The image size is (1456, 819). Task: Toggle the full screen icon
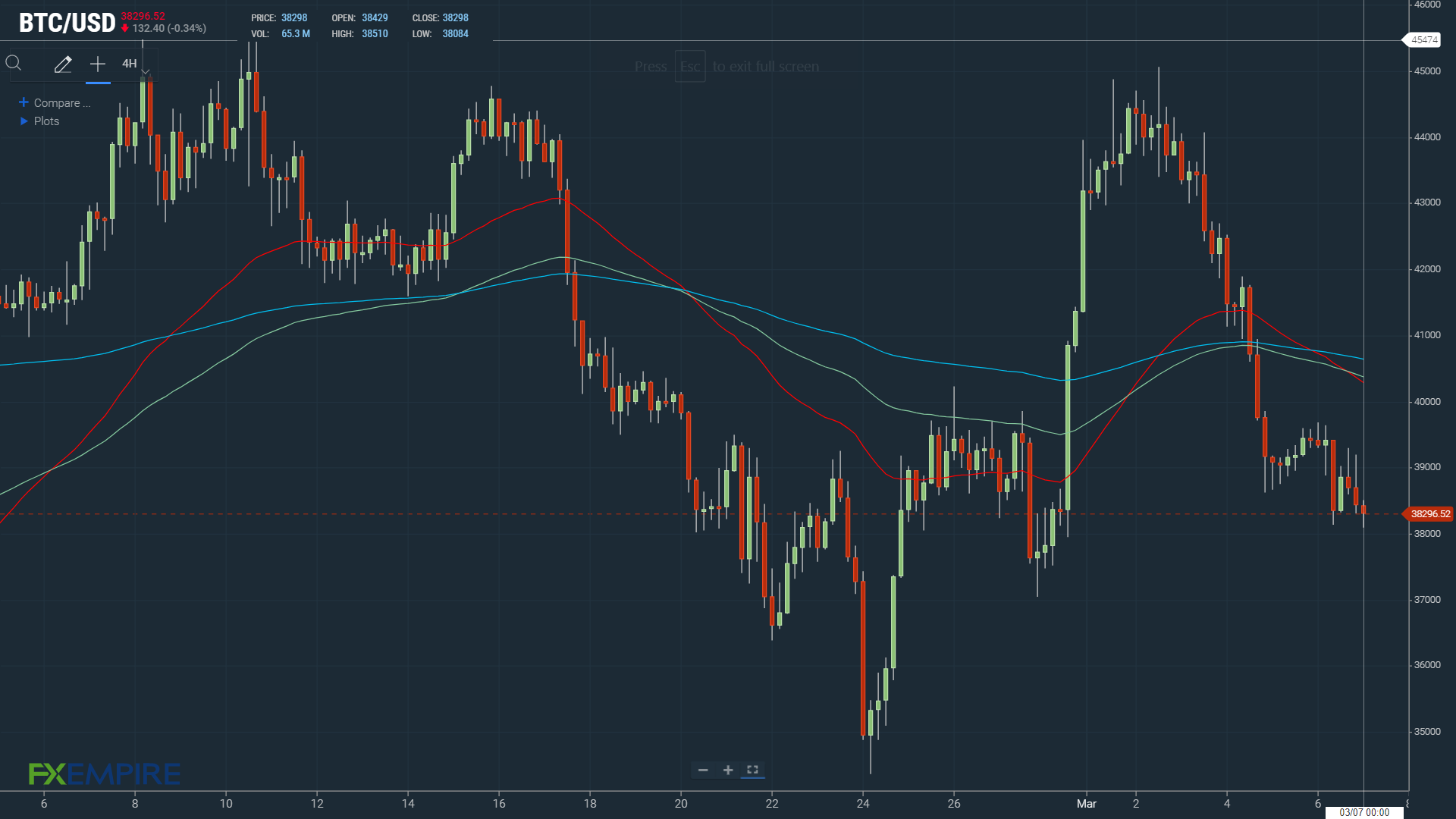(752, 770)
